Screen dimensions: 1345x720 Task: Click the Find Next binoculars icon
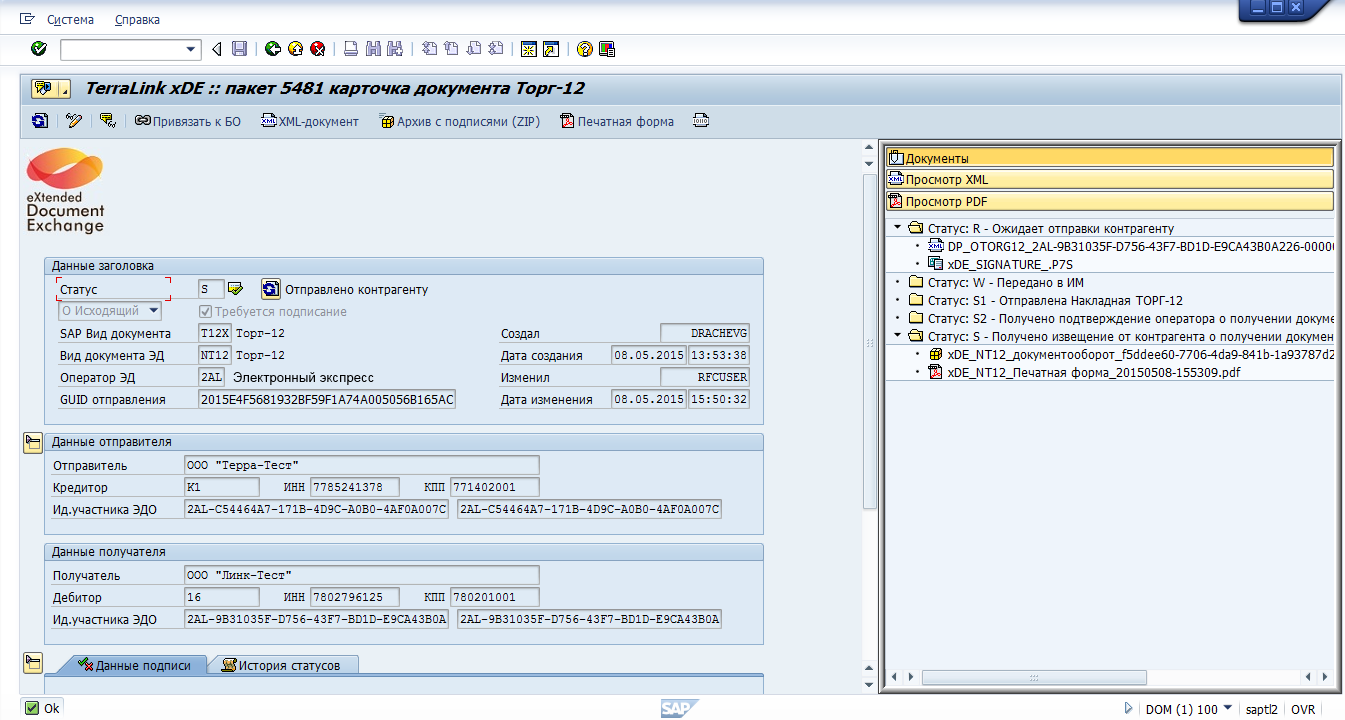pyautogui.click(x=395, y=49)
